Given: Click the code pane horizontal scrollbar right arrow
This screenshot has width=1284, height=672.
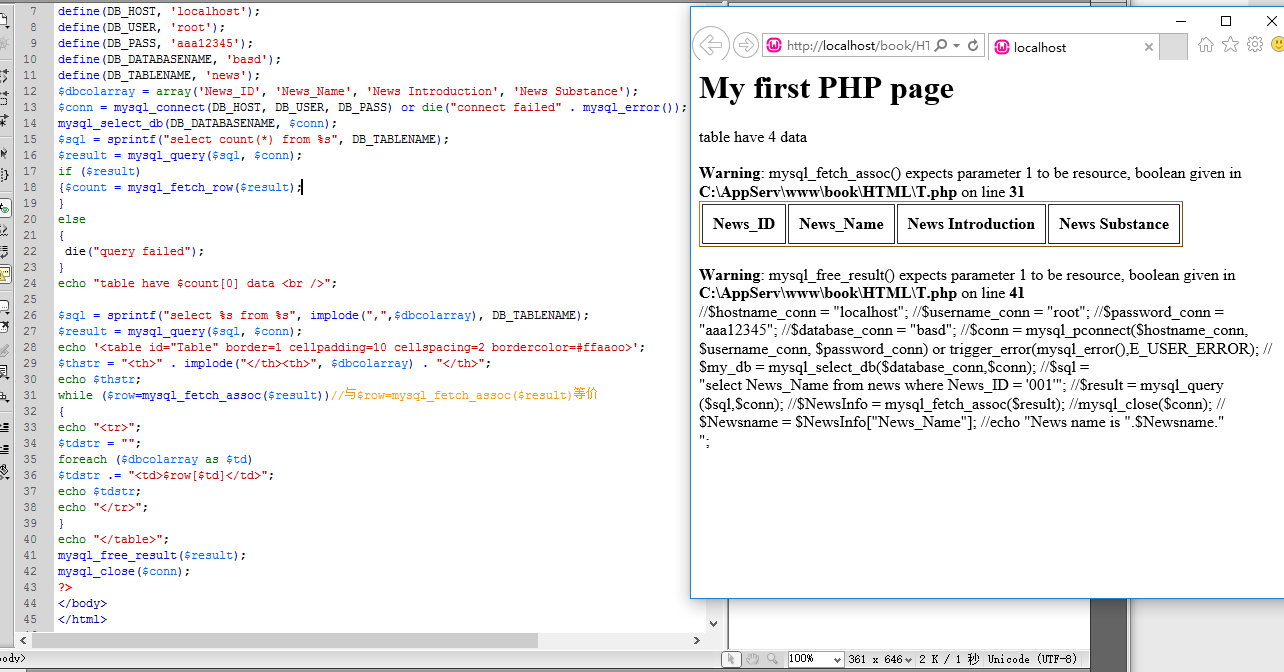Looking at the screenshot, I should pyautogui.click(x=697, y=640).
